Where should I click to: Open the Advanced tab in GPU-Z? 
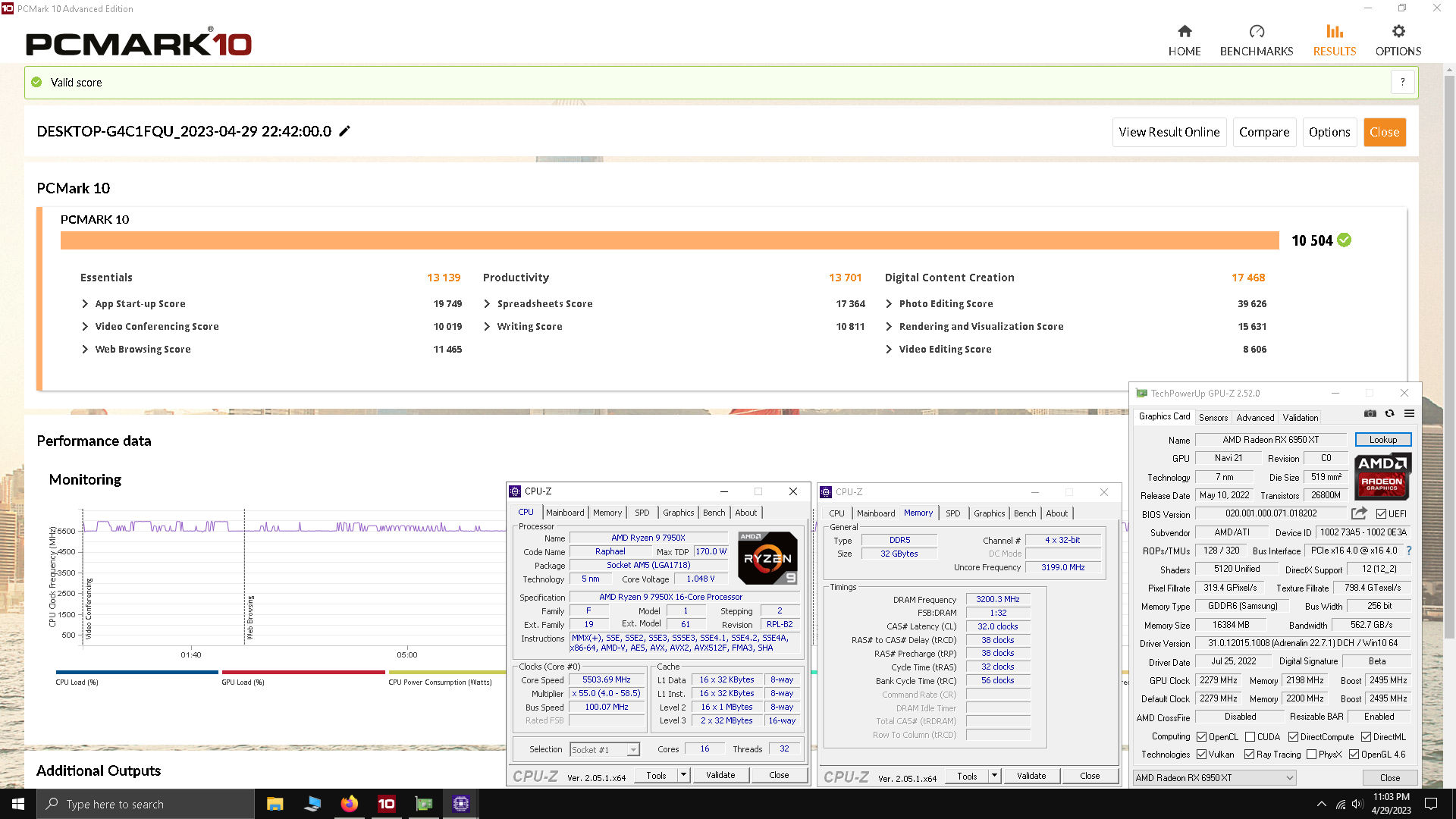[1255, 418]
